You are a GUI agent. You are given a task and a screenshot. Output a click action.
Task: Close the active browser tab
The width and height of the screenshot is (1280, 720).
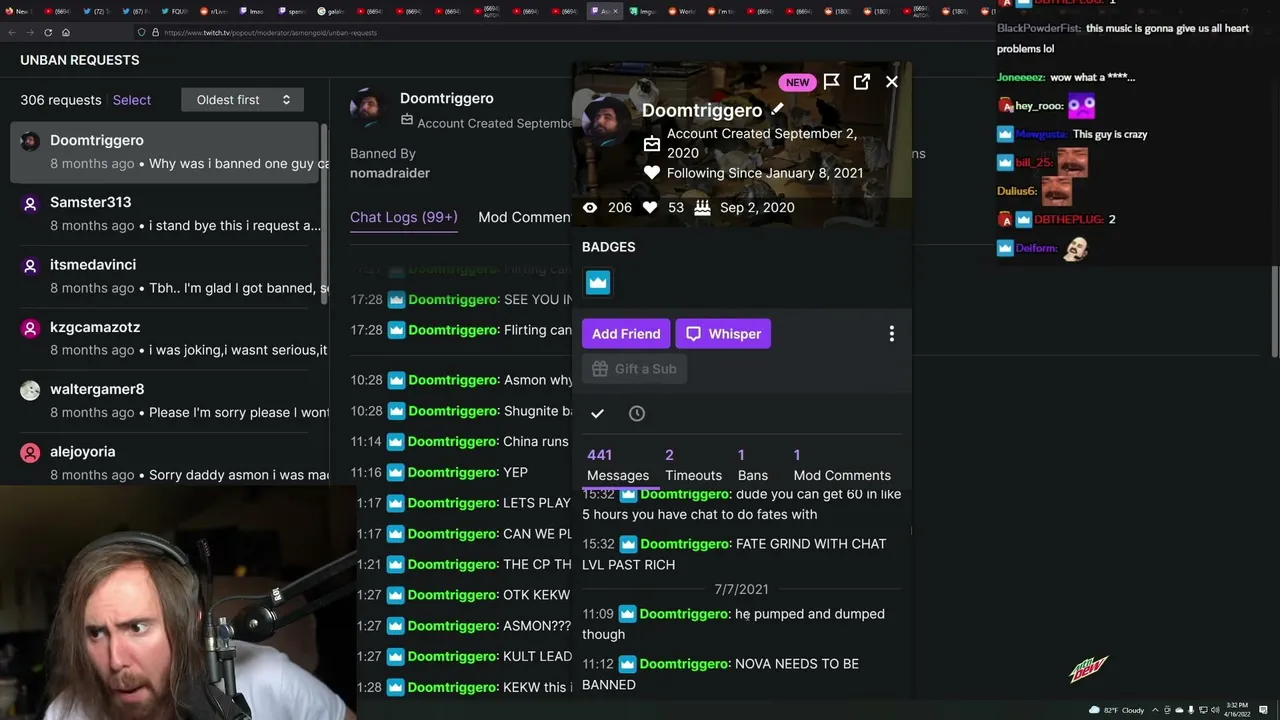(616, 11)
